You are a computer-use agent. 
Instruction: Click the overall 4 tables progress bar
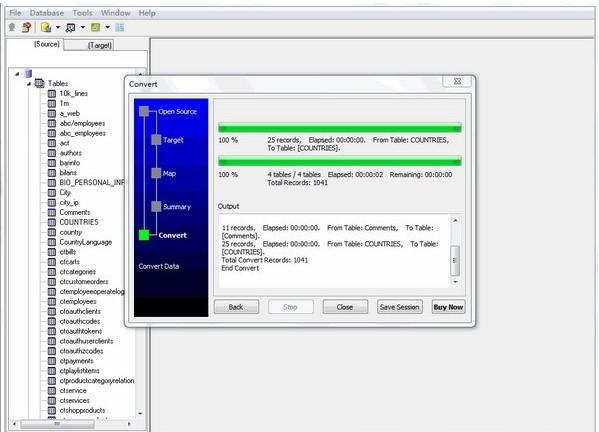[340, 161]
